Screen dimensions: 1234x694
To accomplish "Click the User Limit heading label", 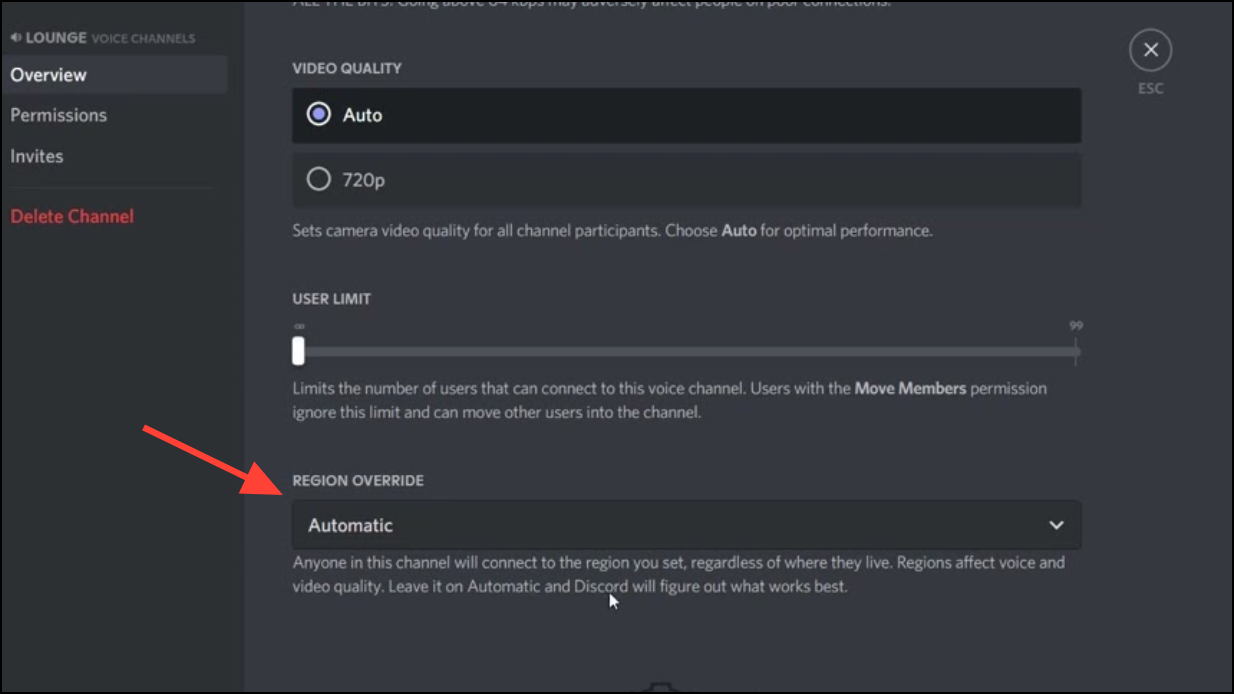I will (332, 299).
